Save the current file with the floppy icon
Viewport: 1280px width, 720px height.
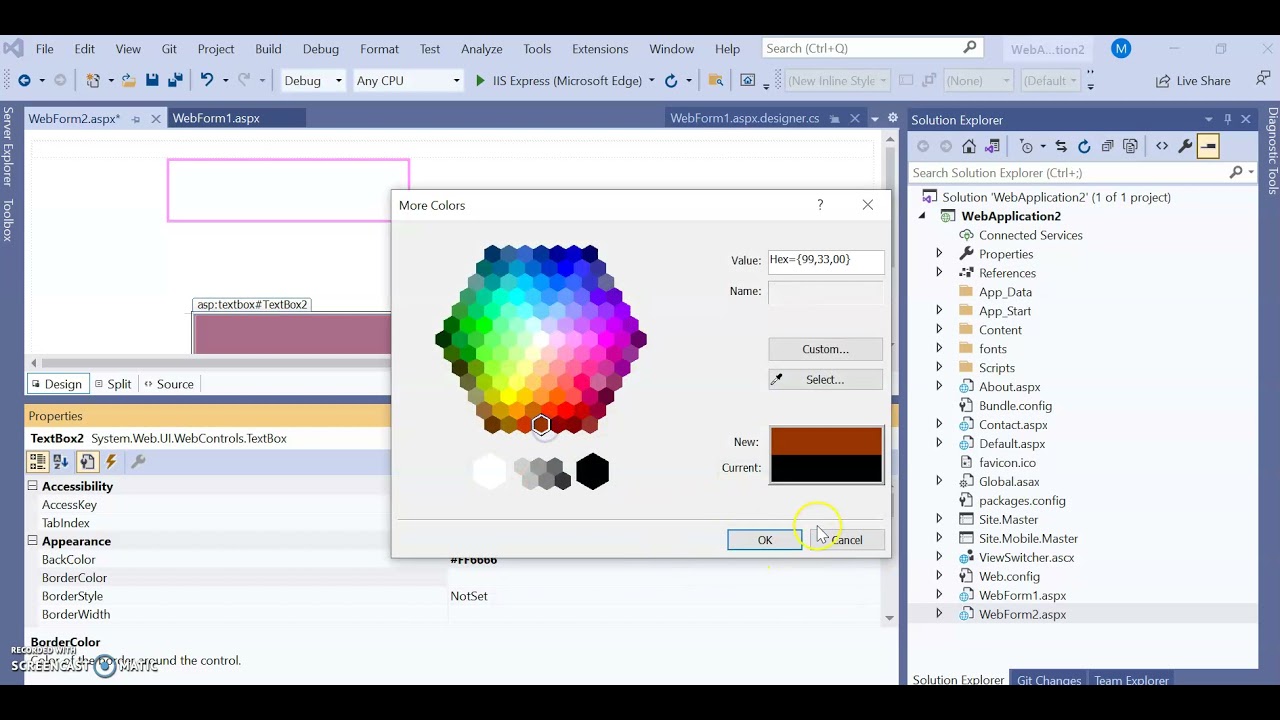tap(152, 81)
